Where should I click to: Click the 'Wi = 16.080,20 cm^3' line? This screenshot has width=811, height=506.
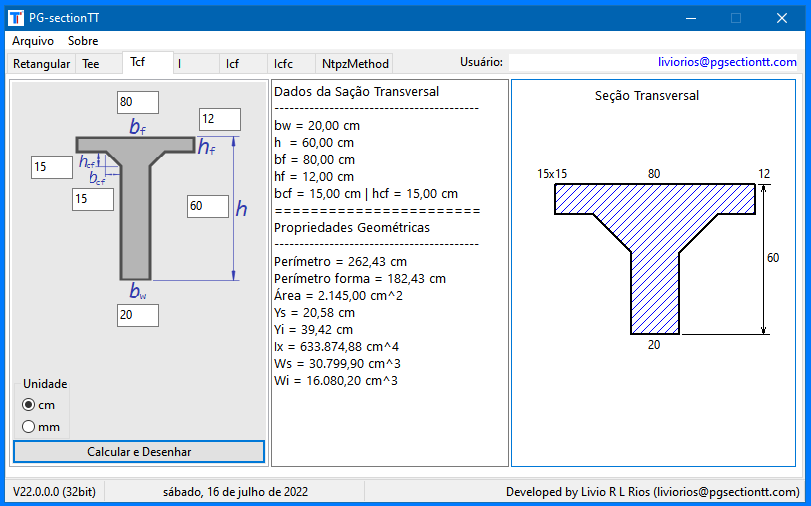[x=336, y=381]
